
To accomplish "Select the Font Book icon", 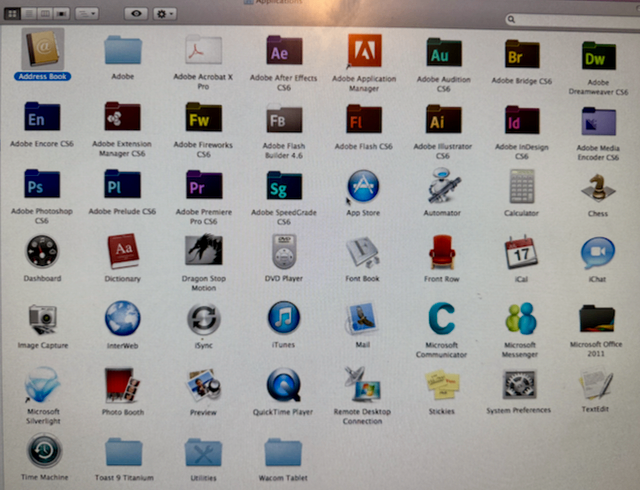I will pyautogui.click(x=363, y=252).
